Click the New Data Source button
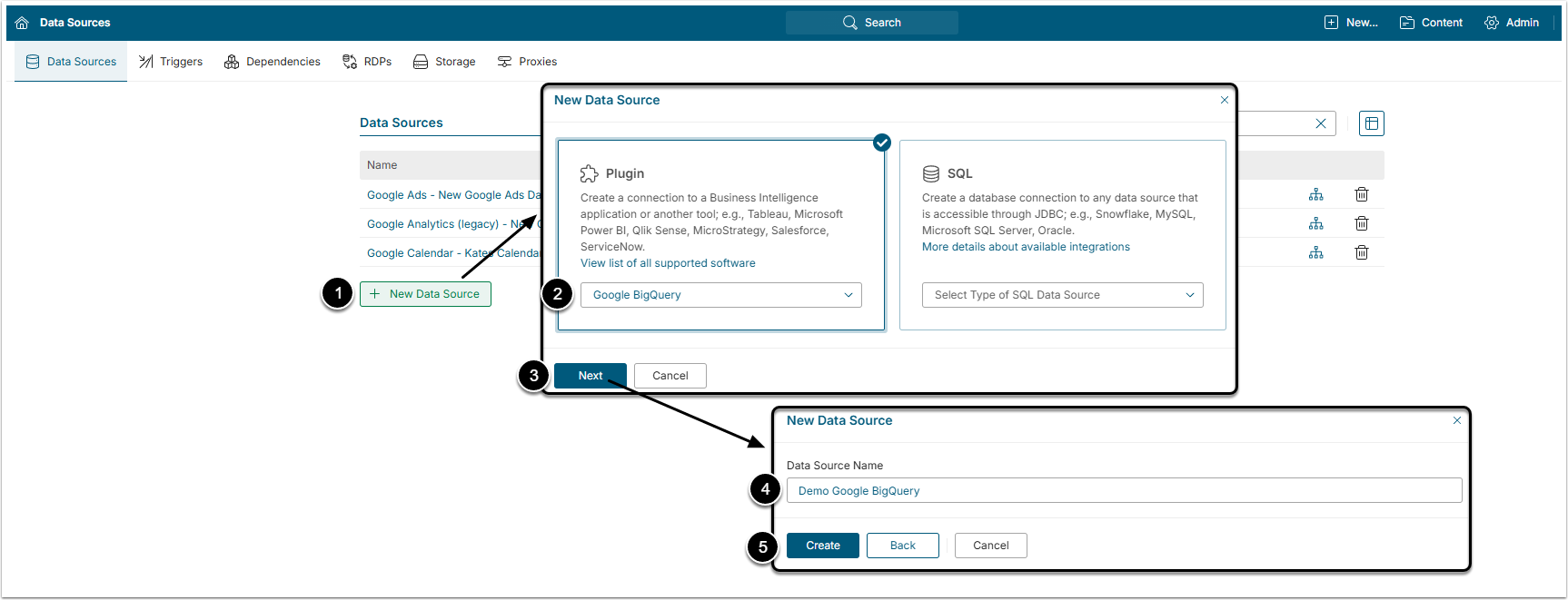The image size is (1568, 600). (x=425, y=294)
